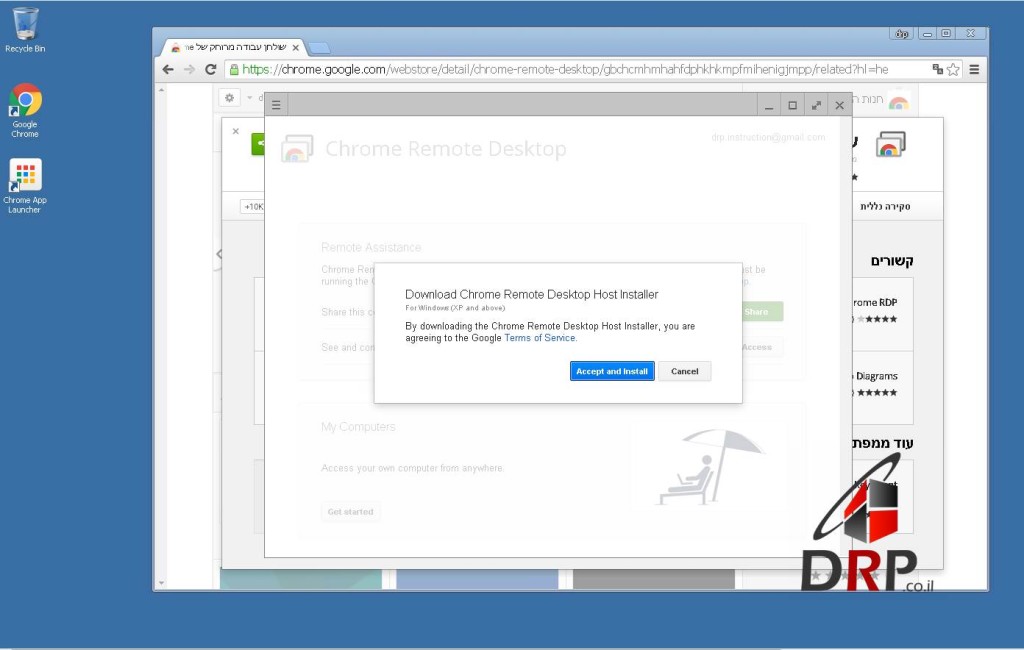1024x650 pixels.
Task: Cancel the host installer download dialog
Action: coord(685,371)
